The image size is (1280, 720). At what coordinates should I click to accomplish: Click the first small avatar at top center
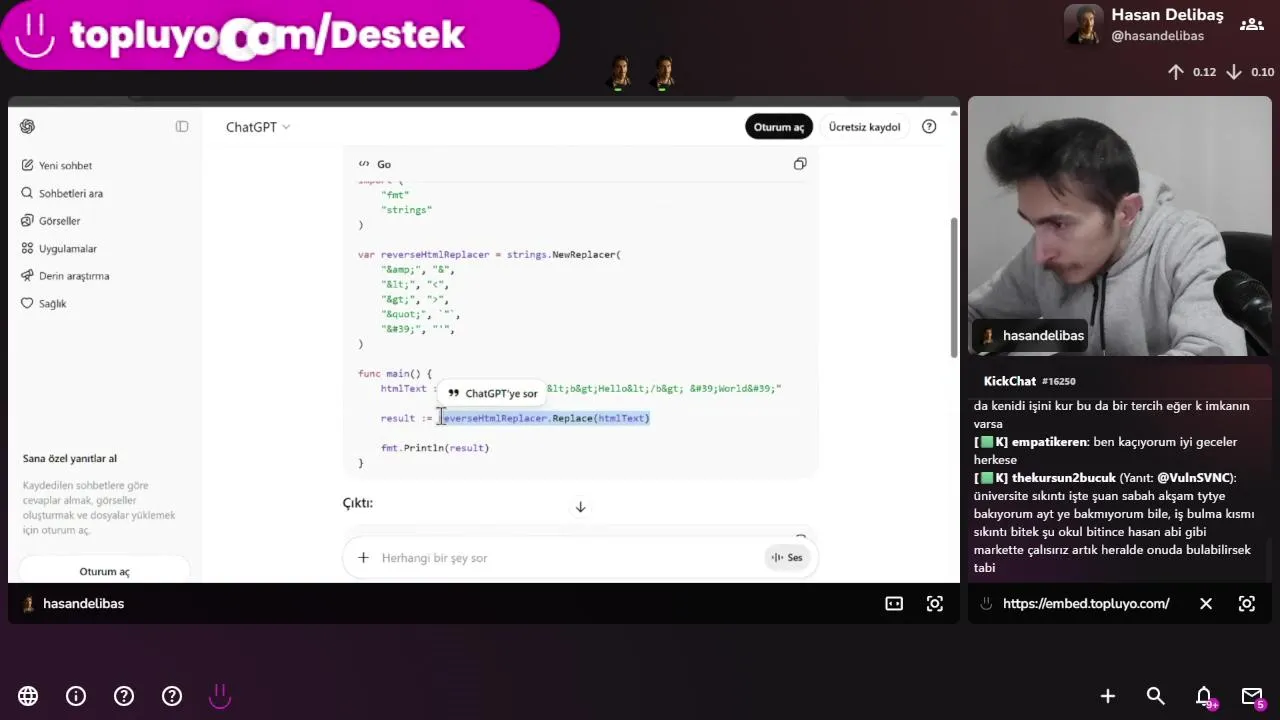(x=619, y=72)
